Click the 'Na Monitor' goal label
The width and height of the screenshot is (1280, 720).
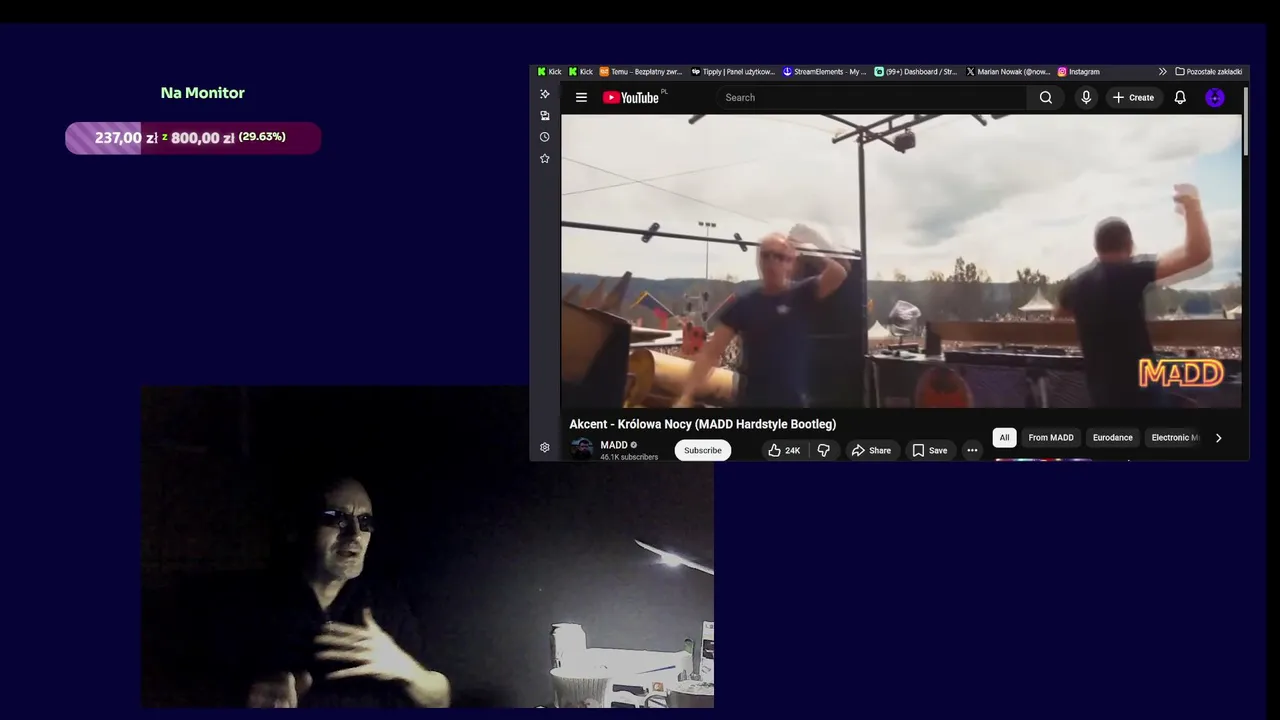[x=203, y=93]
